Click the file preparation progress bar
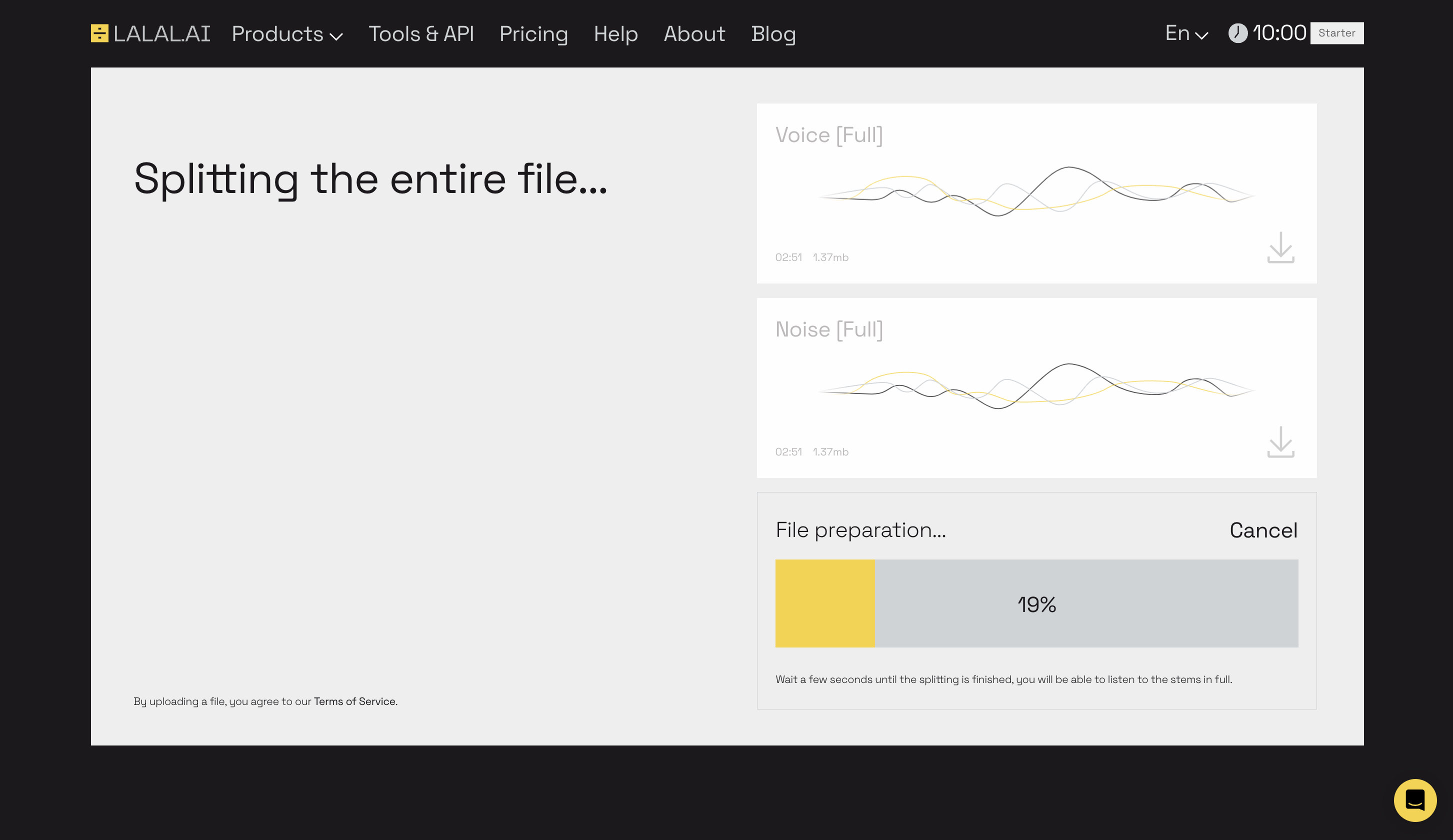 click(x=1037, y=603)
